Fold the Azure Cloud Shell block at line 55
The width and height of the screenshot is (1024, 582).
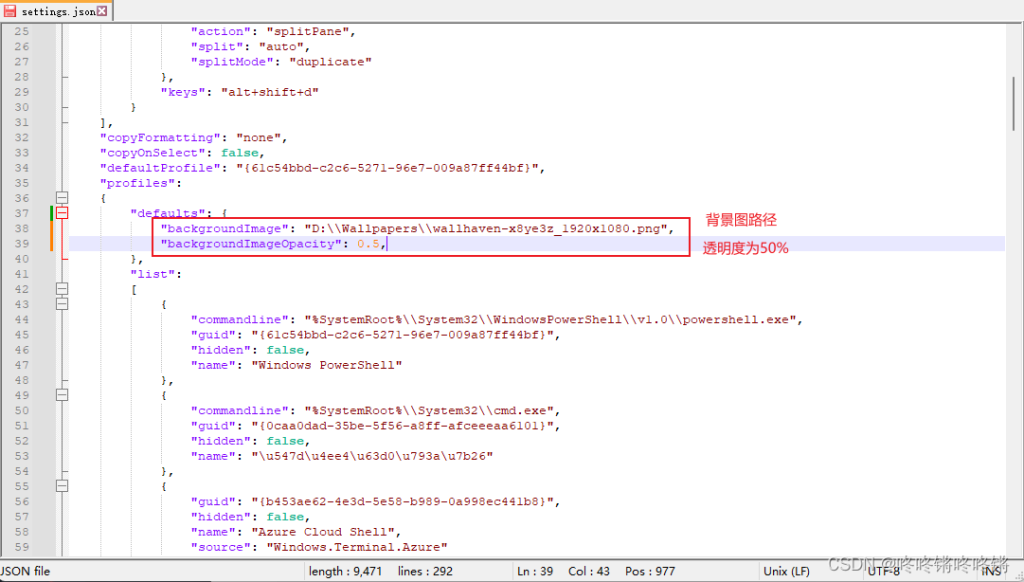(62, 486)
